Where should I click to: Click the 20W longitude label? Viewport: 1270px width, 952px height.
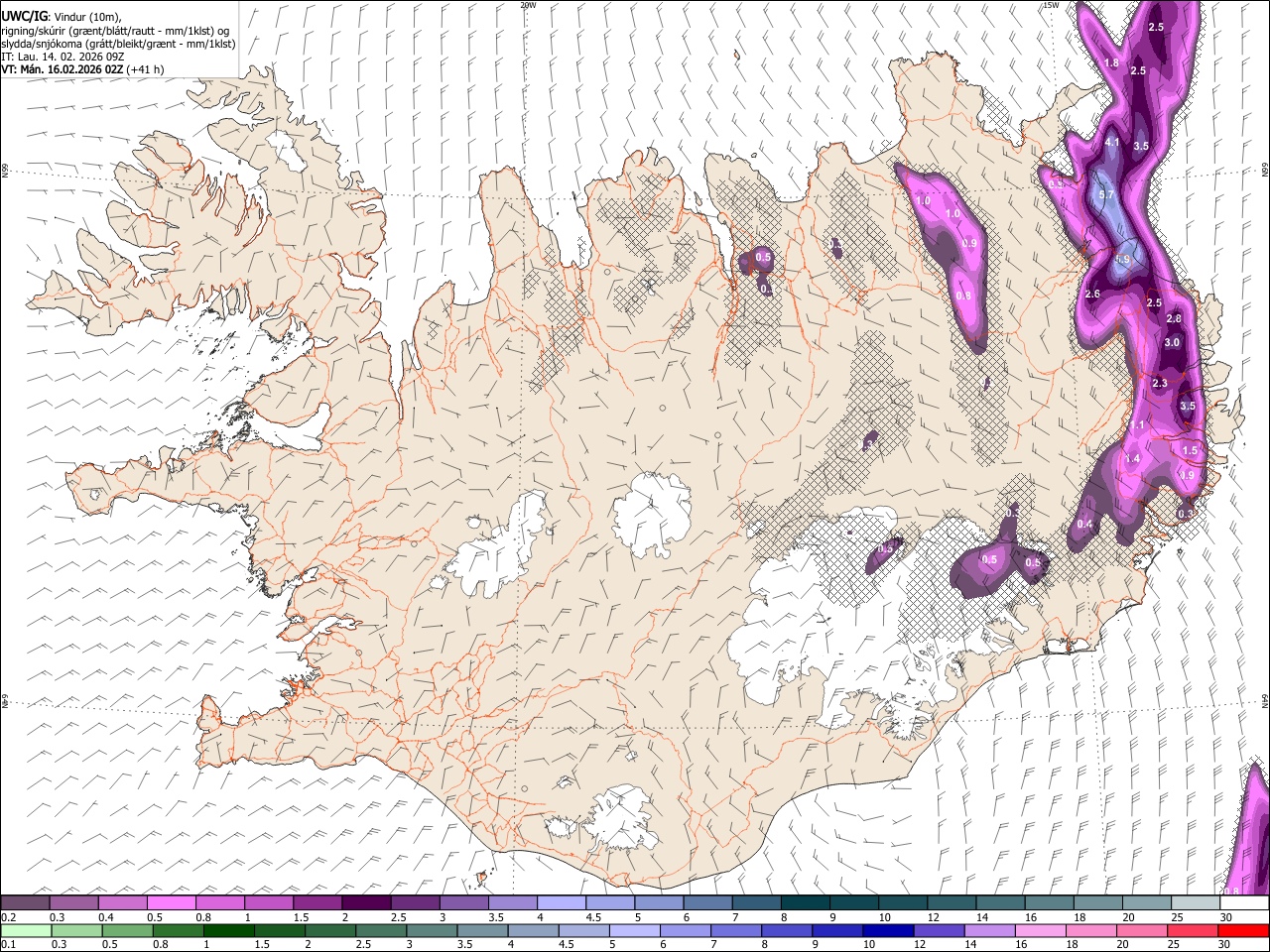click(x=528, y=5)
